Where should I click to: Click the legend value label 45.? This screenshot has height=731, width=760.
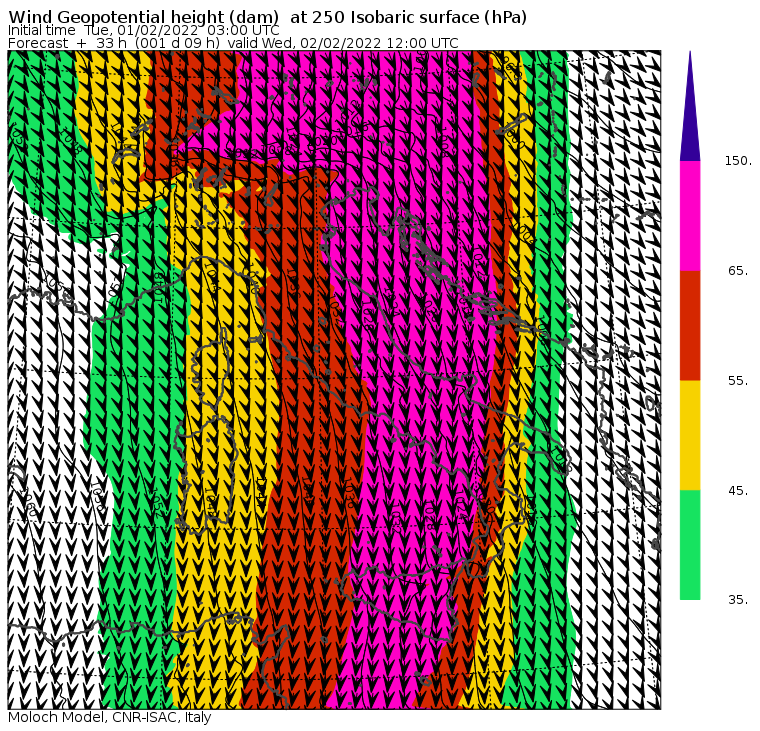(x=738, y=491)
